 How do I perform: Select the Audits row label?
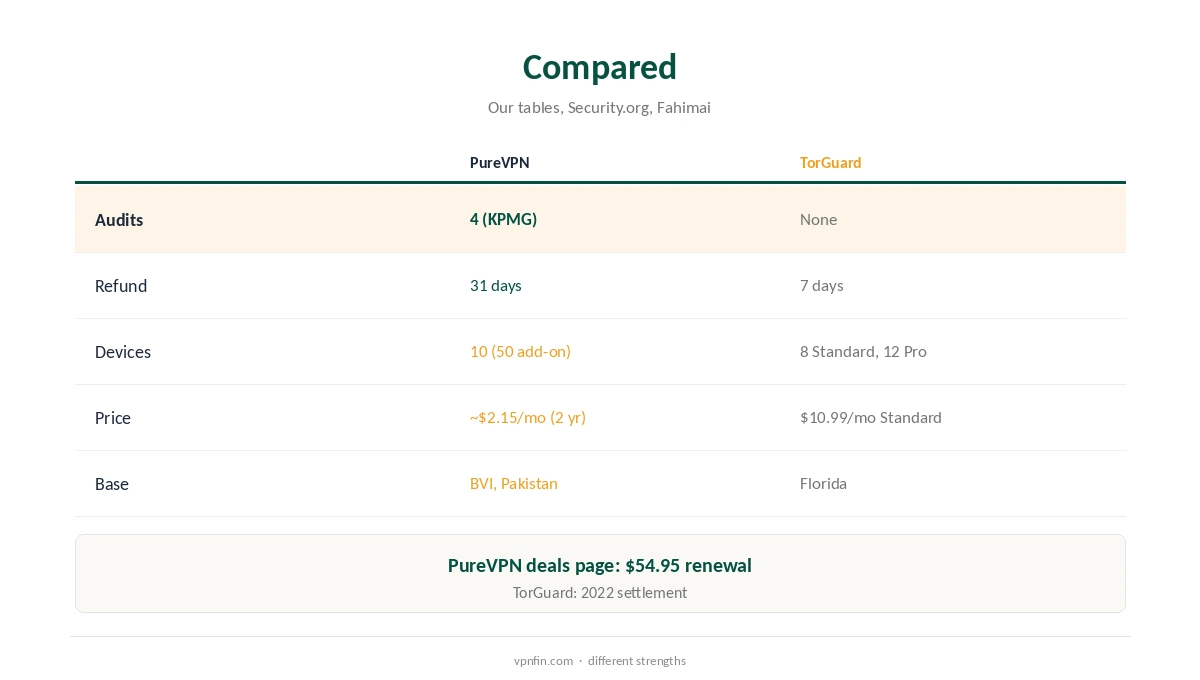click(x=119, y=220)
